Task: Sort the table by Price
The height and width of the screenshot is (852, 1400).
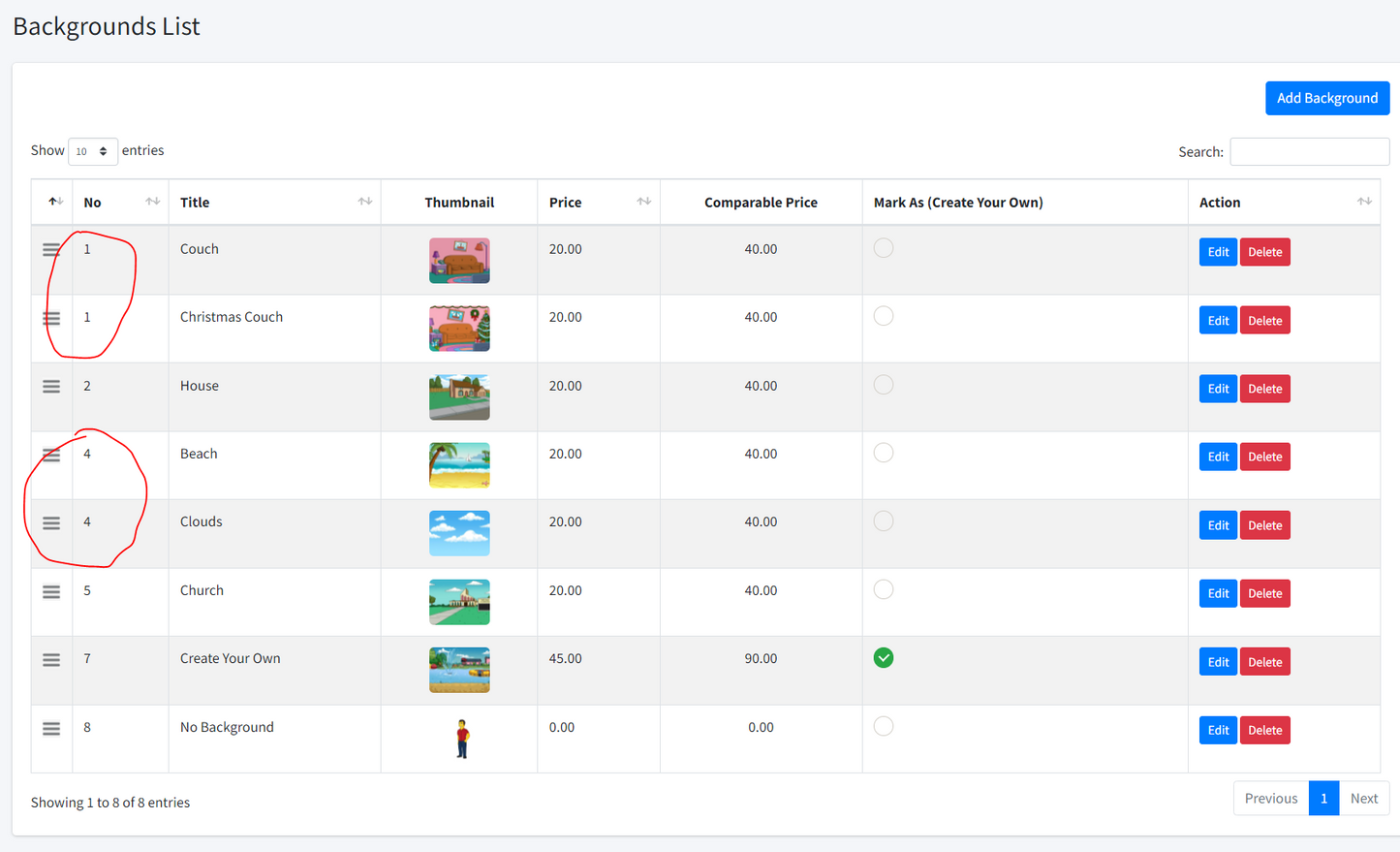Action: [x=643, y=202]
